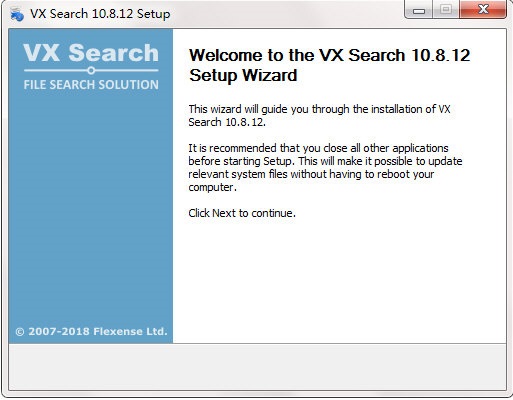Click the 'Search 10.8.12.' text line
This screenshot has height=400, width=513.
[227, 122]
